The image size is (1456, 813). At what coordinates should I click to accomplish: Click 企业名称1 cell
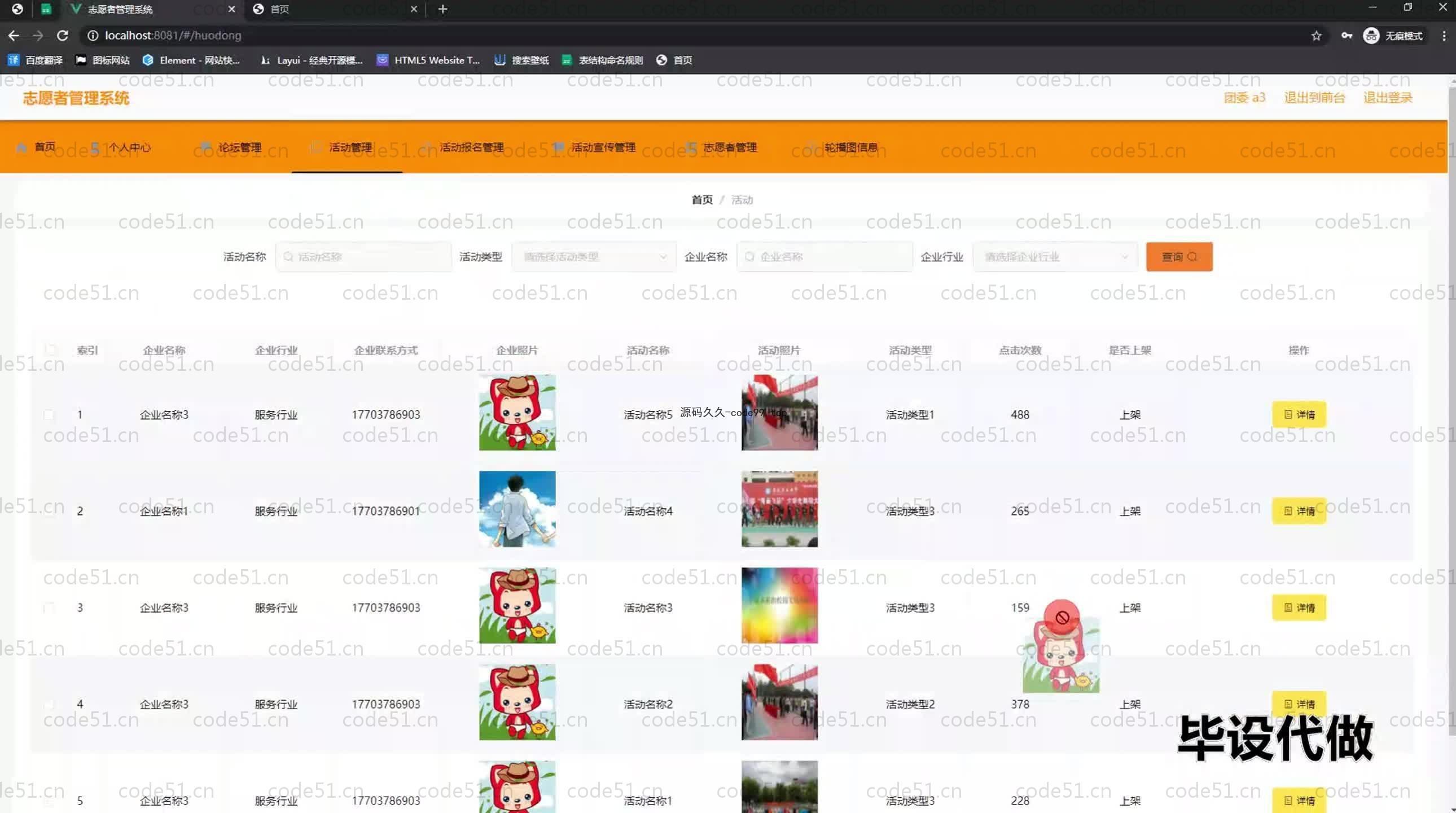[x=164, y=511]
